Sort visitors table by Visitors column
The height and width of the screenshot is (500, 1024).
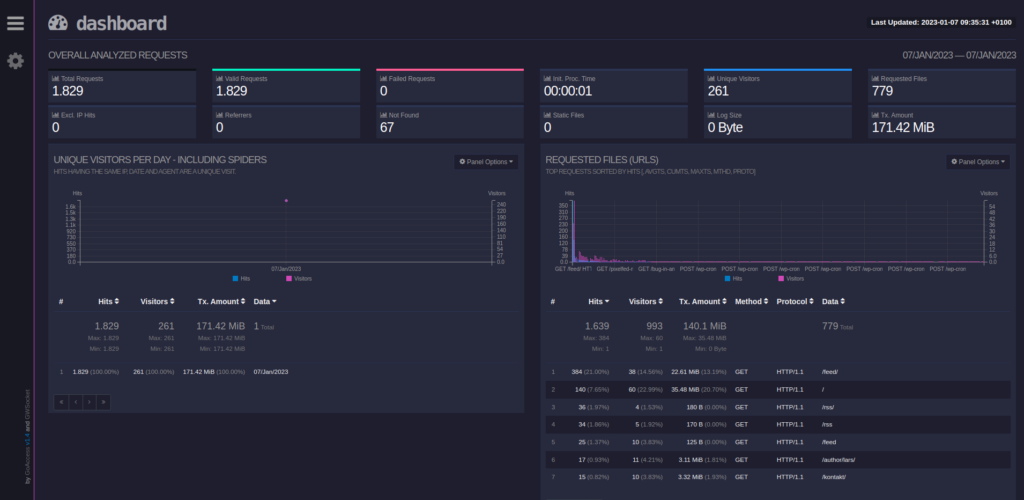tap(157, 302)
